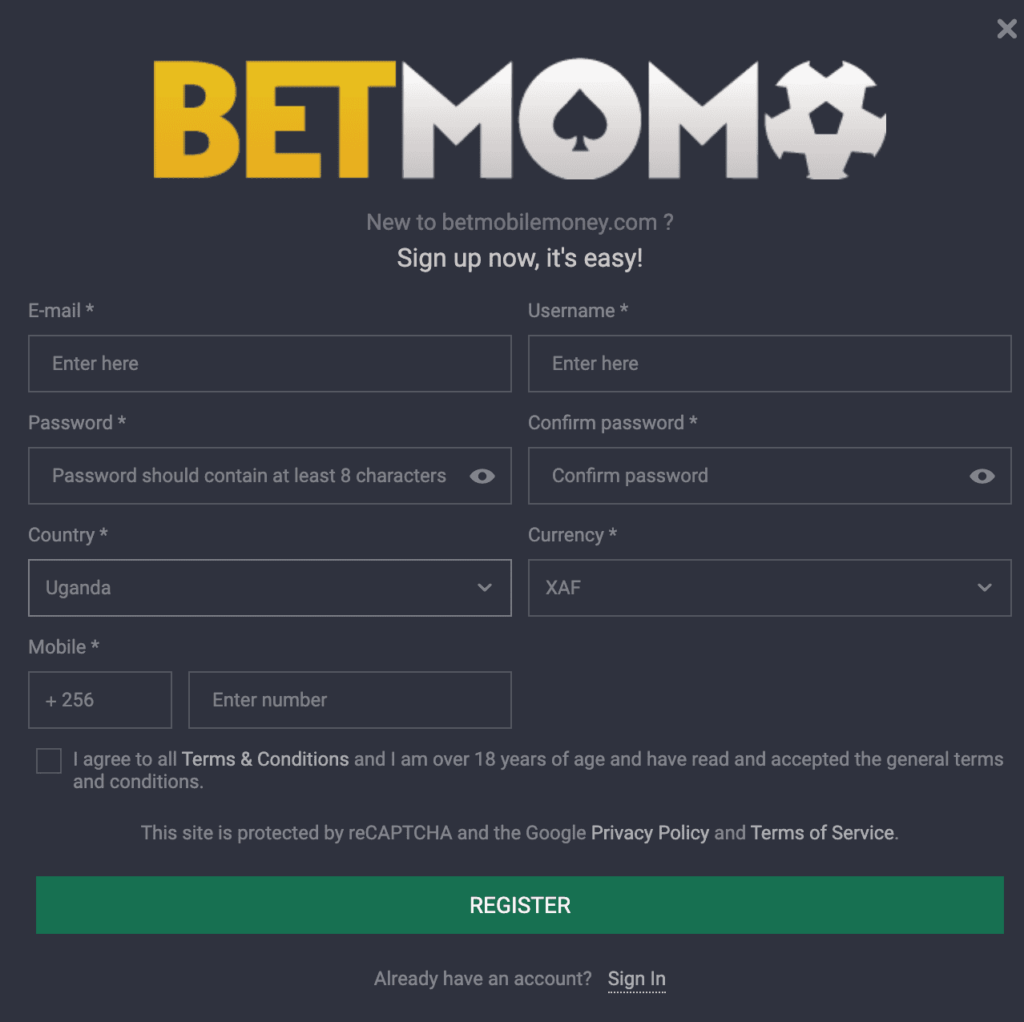
Task: Submit the form with the REGISTER button
Action: (520, 905)
